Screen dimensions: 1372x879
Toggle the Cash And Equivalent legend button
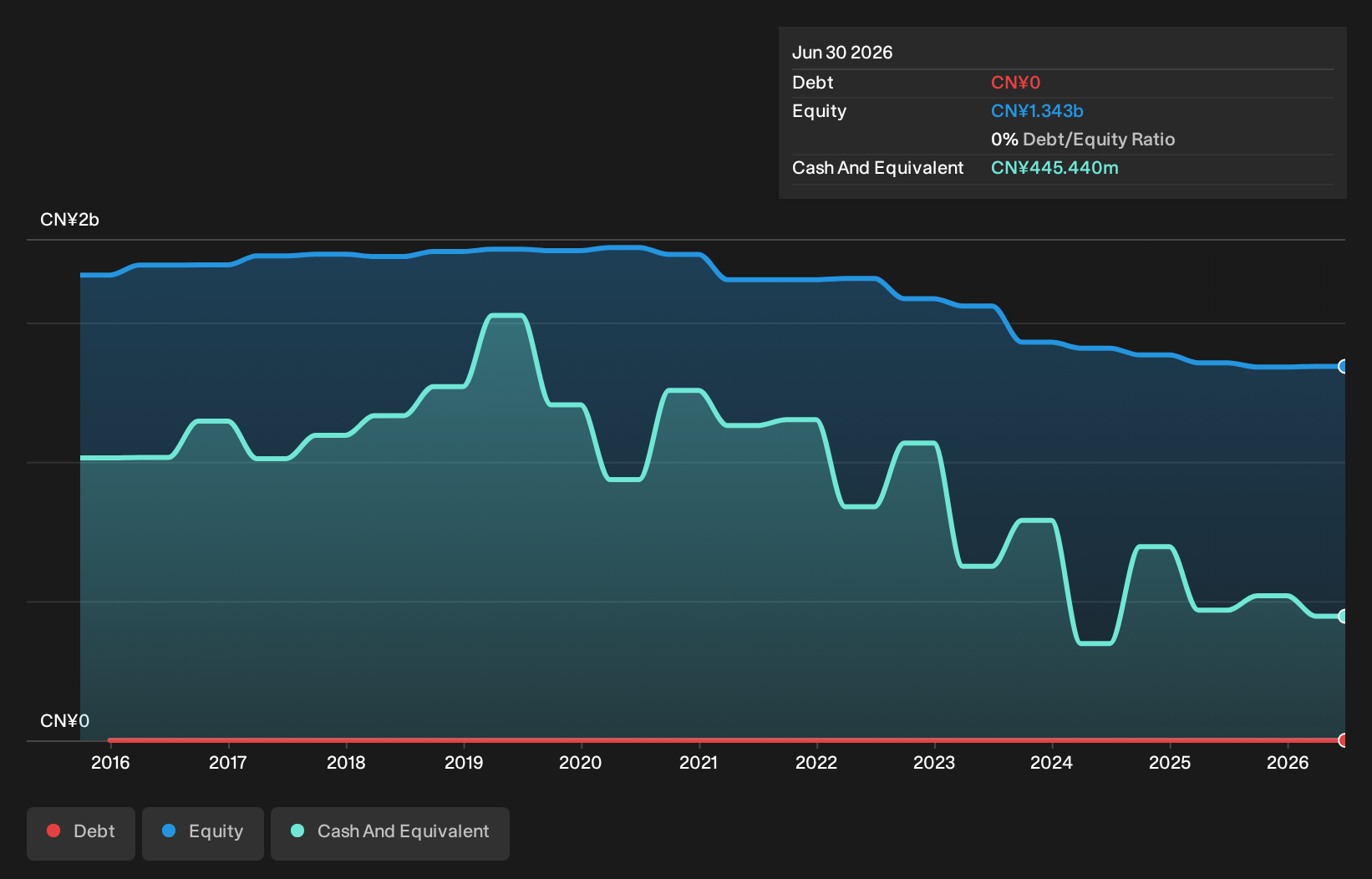390,833
